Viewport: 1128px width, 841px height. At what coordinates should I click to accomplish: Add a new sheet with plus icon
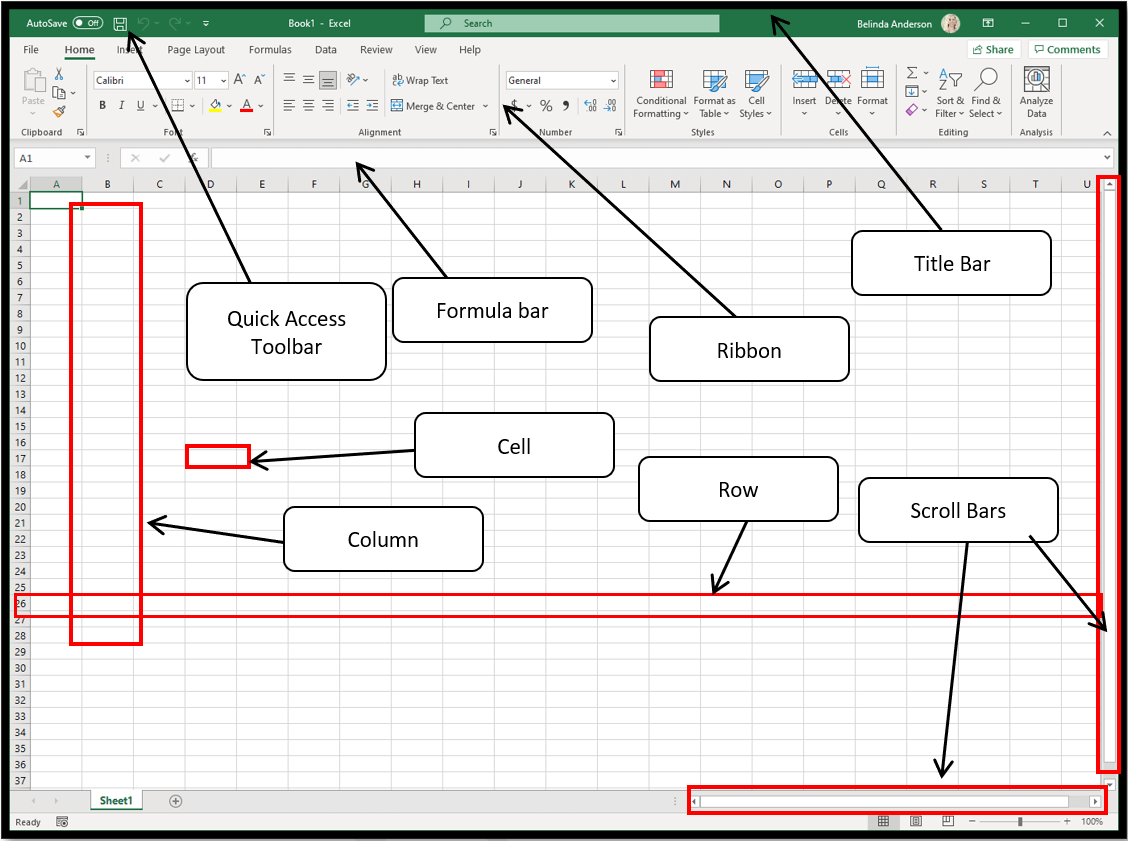(176, 801)
